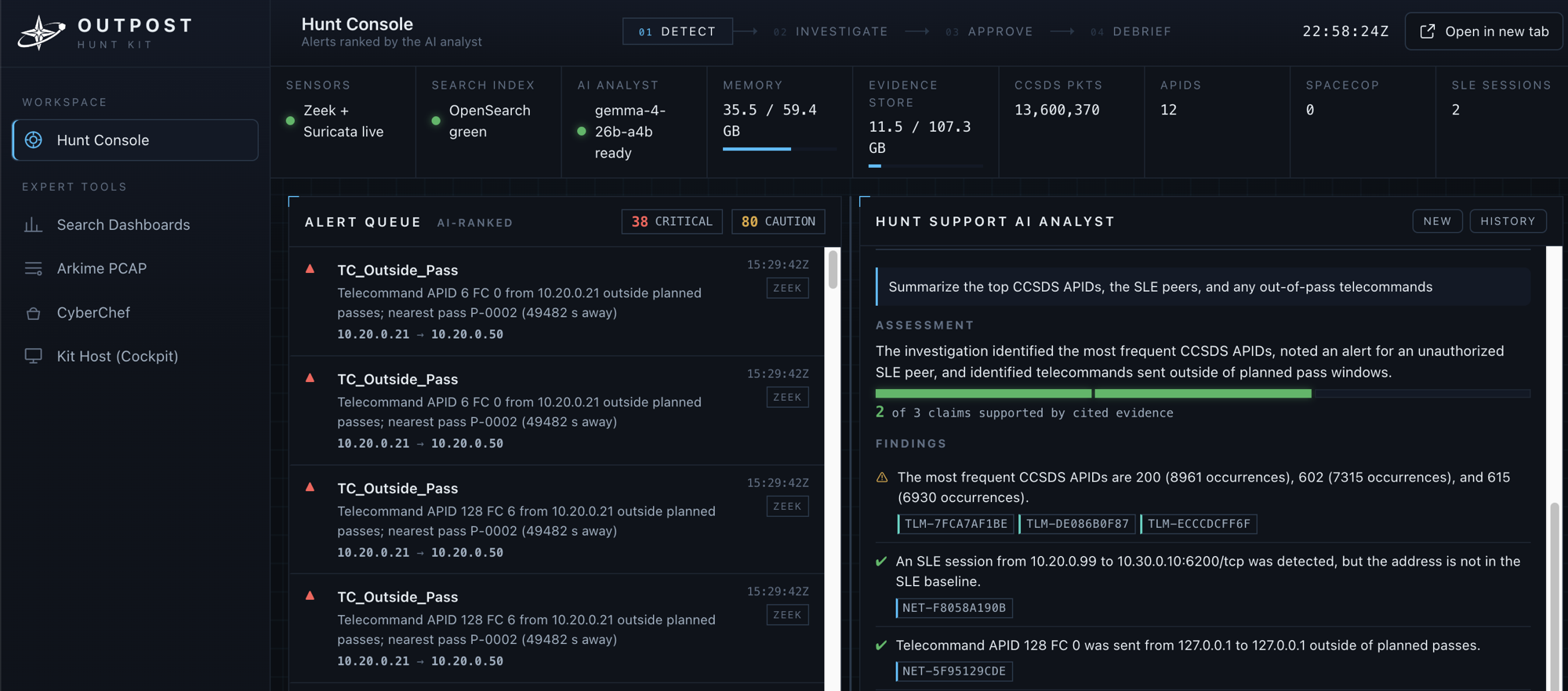Go to the 02 Investigate step
The height and width of the screenshot is (691, 1568).
tap(831, 31)
